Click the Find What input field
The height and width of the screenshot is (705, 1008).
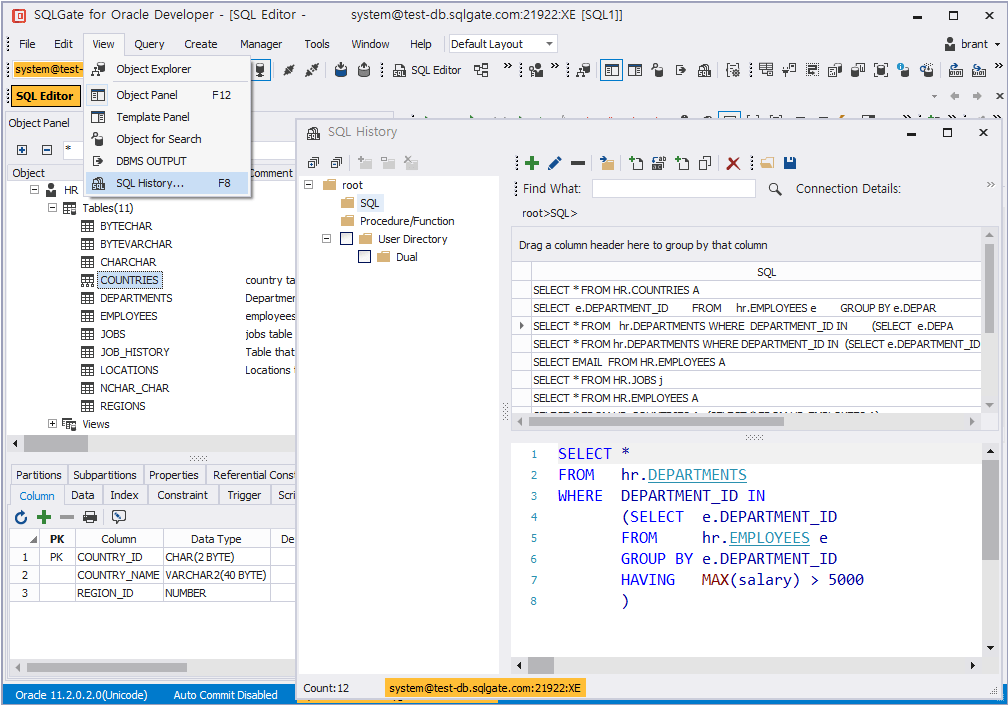[673, 189]
